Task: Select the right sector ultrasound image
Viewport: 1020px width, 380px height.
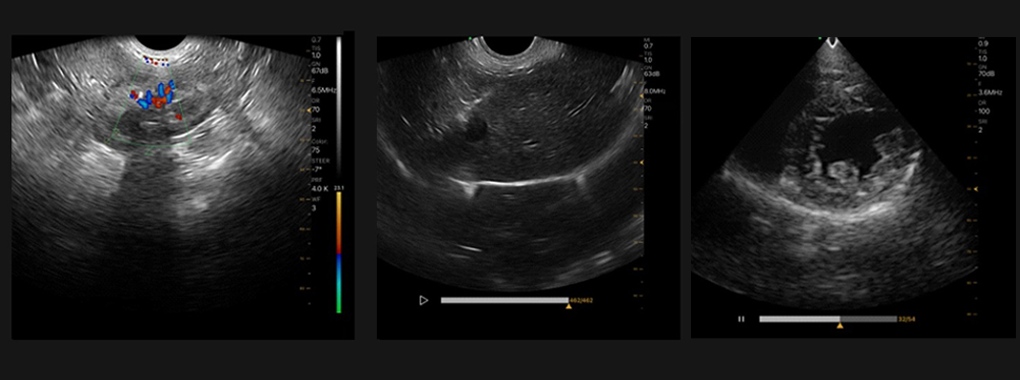Action: coord(834,172)
